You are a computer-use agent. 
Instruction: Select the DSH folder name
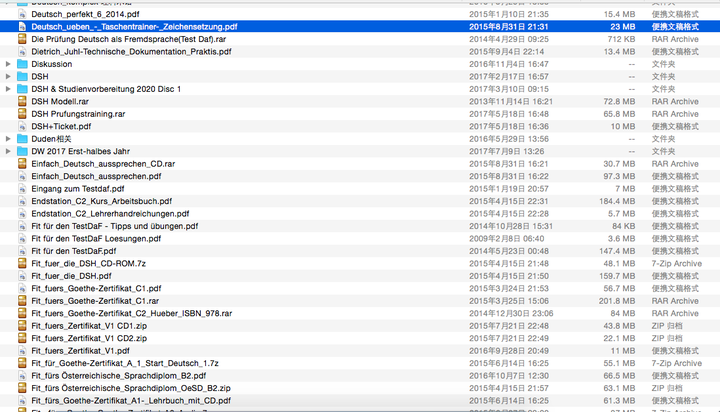tap(40, 76)
